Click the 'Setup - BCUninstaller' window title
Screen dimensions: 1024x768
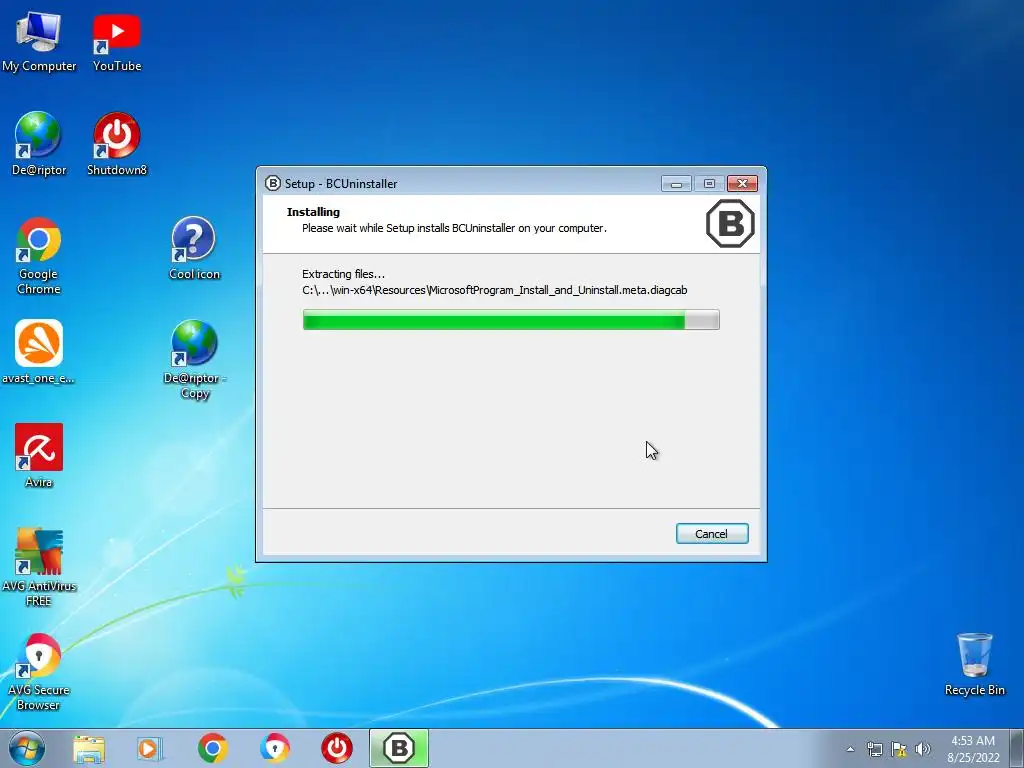[x=341, y=184]
